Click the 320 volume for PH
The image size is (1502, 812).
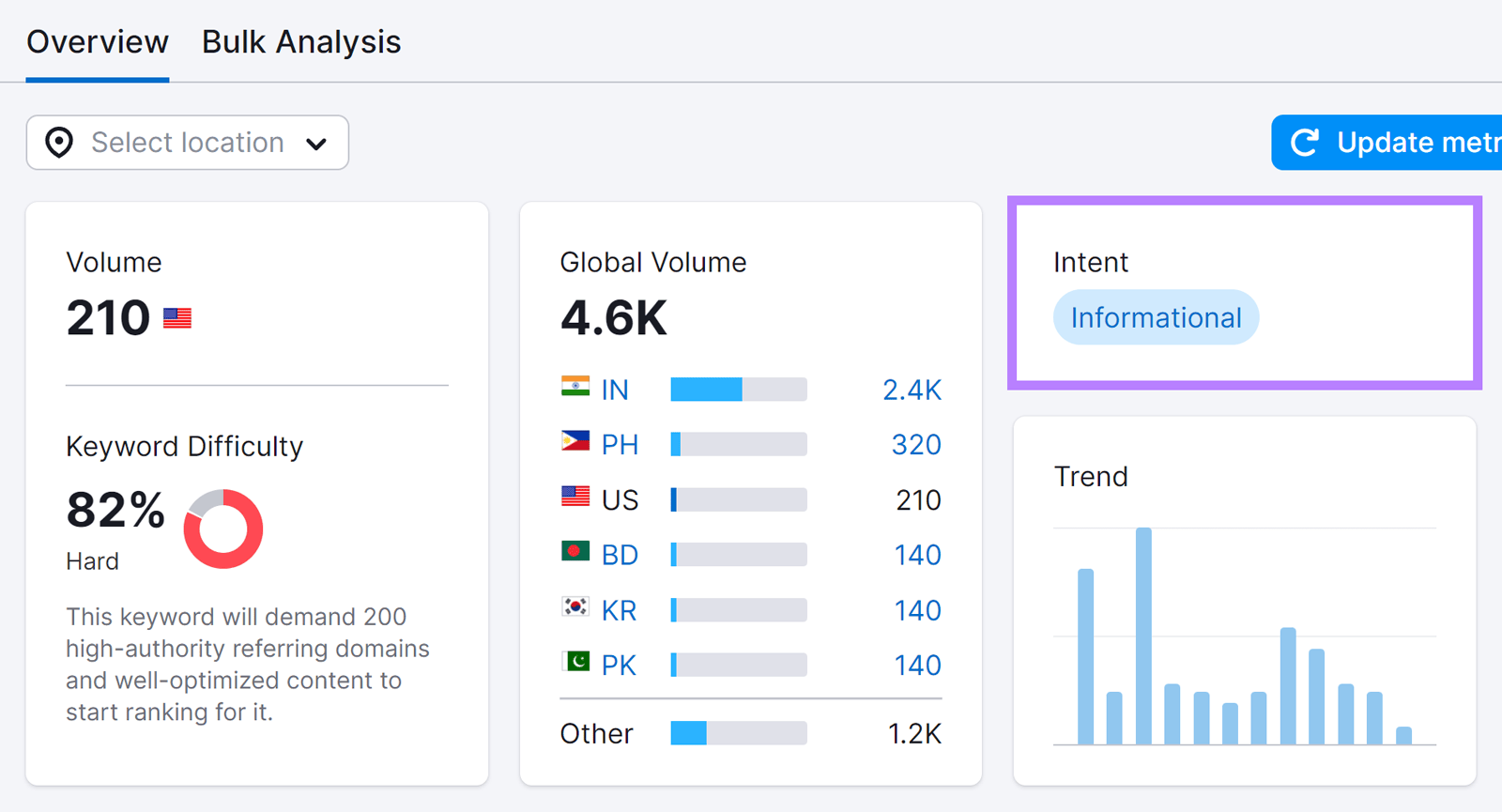pyautogui.click(x=916, y=444)
